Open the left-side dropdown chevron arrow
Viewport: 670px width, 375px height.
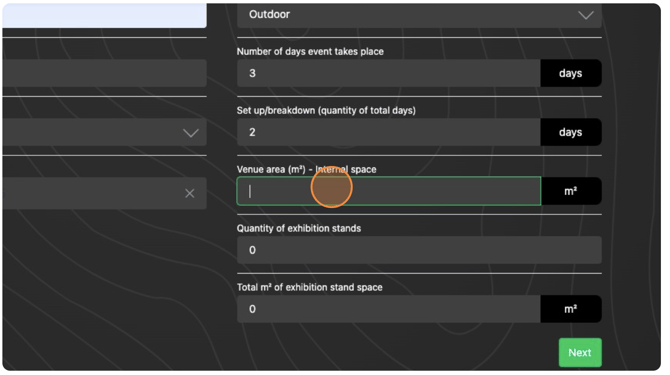pyautogui.click(x=191, y=133)
